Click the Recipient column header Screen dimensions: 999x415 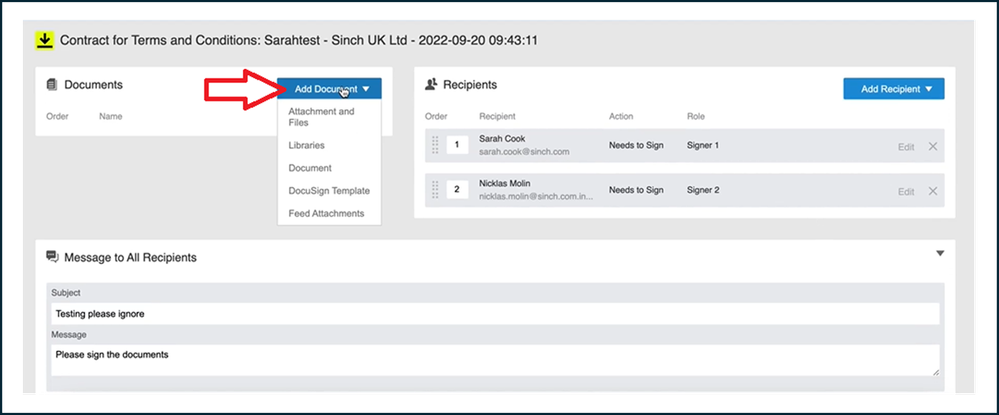coord(497,116)
